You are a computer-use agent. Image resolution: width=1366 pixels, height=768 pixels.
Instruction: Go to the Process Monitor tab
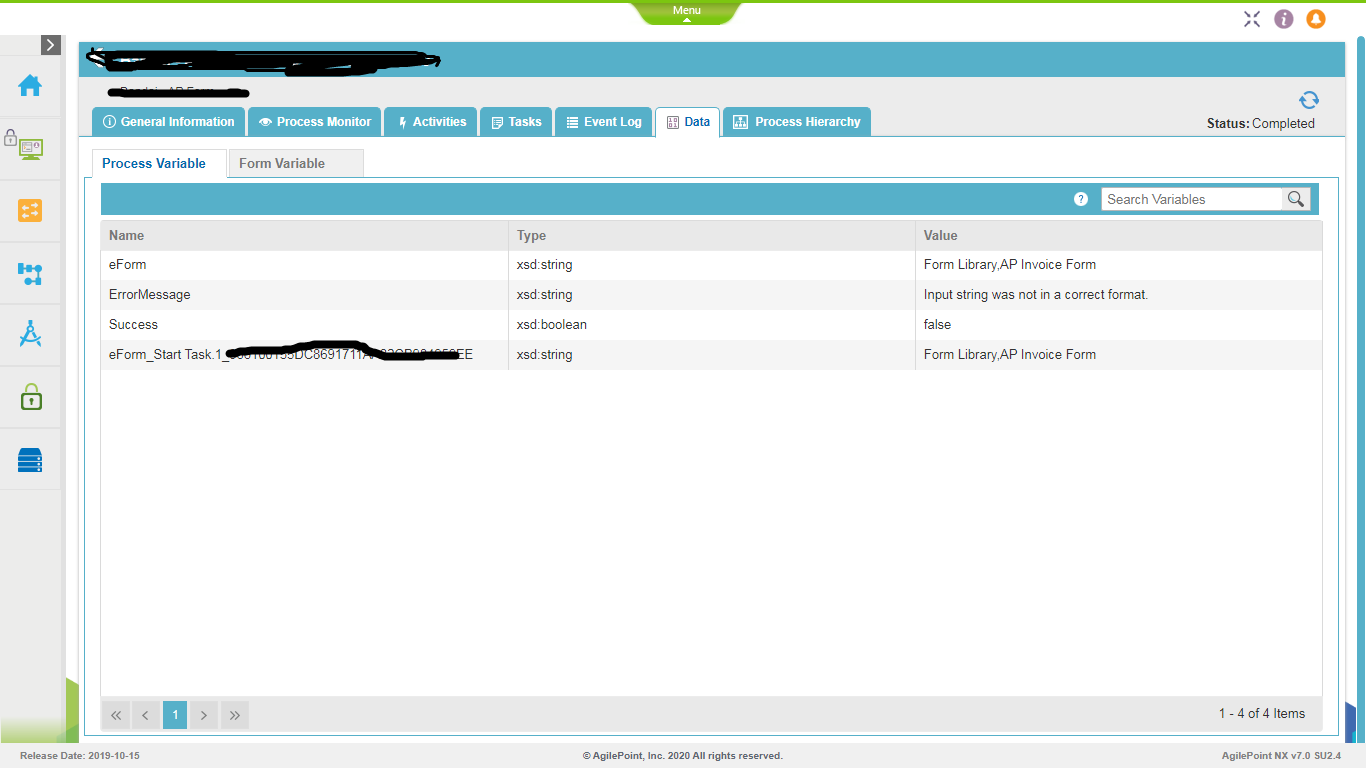tap(314, 122)
